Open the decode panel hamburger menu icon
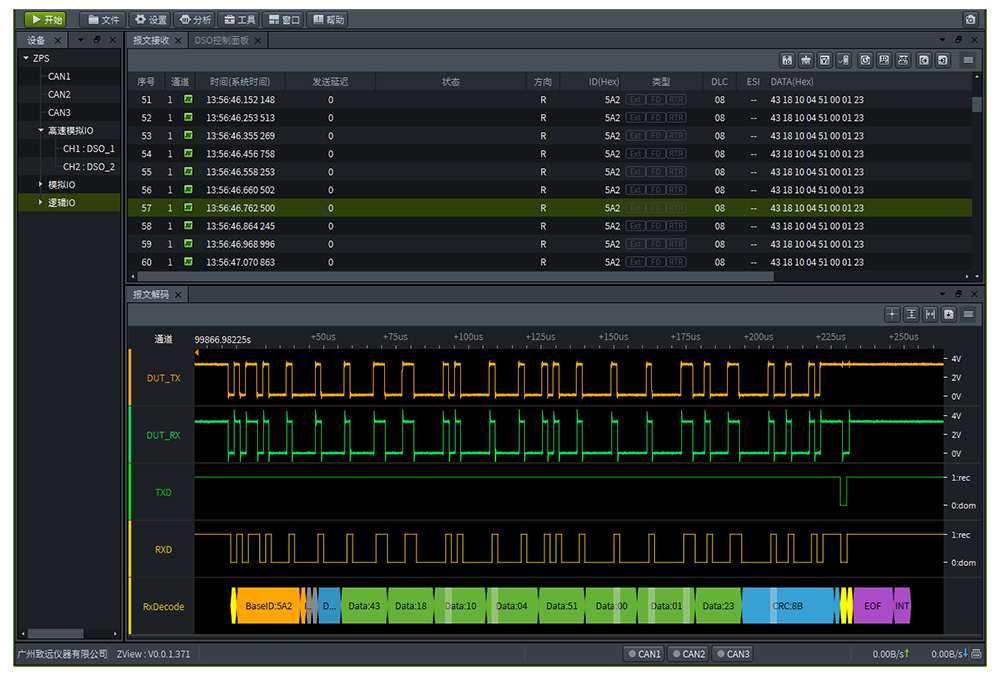Screen dimensions: 1000x676 point(969,314)
